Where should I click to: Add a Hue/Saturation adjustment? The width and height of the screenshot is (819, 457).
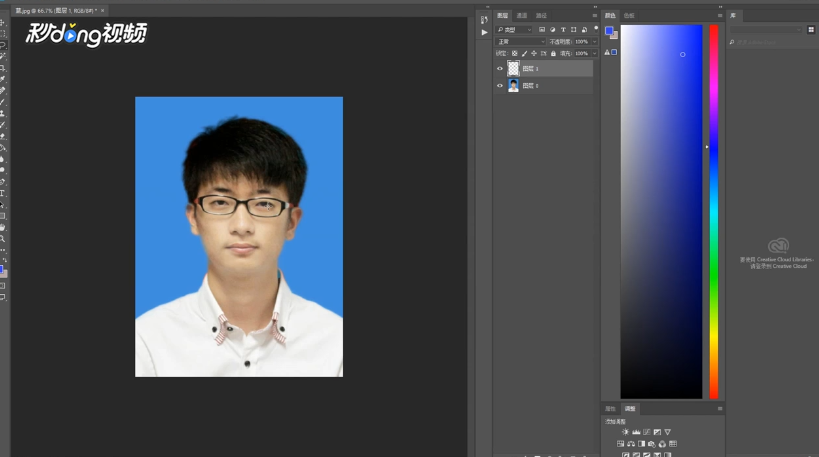pyautogui.click(x=621, y=444)
